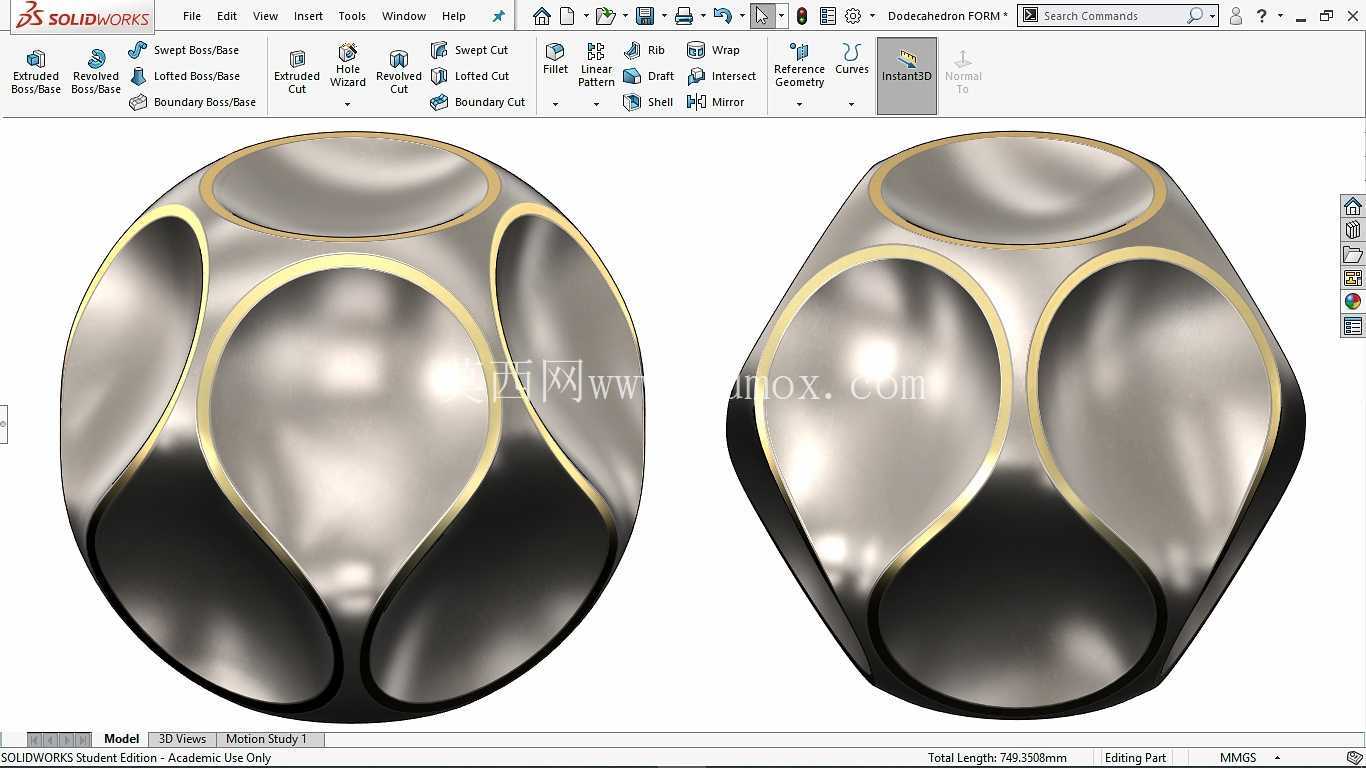Viewport: 1366px width, 768px height.
Task: Save the document
Action: (645, 16)
